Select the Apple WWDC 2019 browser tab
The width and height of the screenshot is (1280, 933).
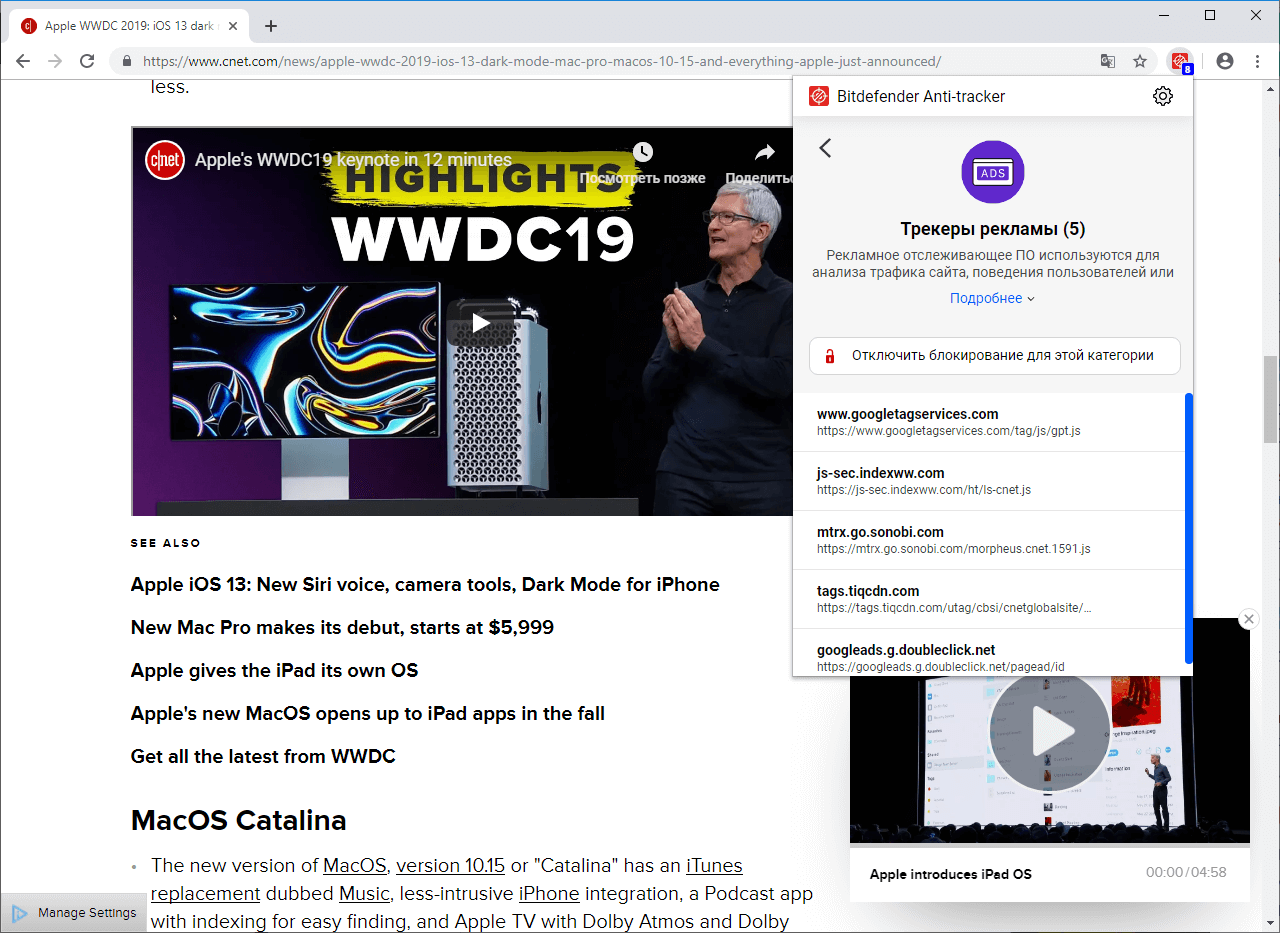pos(129,26)
